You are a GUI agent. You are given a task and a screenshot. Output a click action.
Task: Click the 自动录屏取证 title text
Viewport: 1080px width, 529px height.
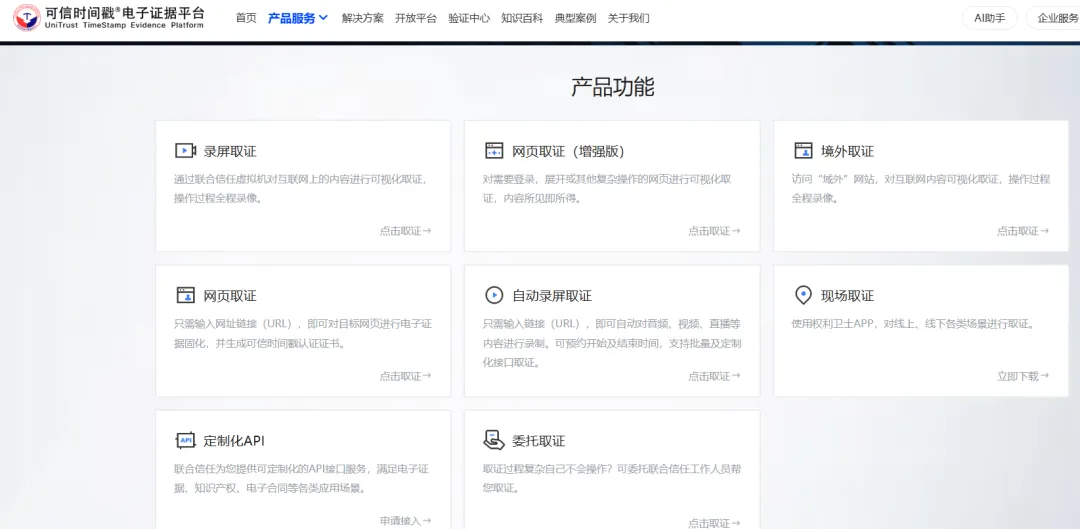click(x=552, y=296)
